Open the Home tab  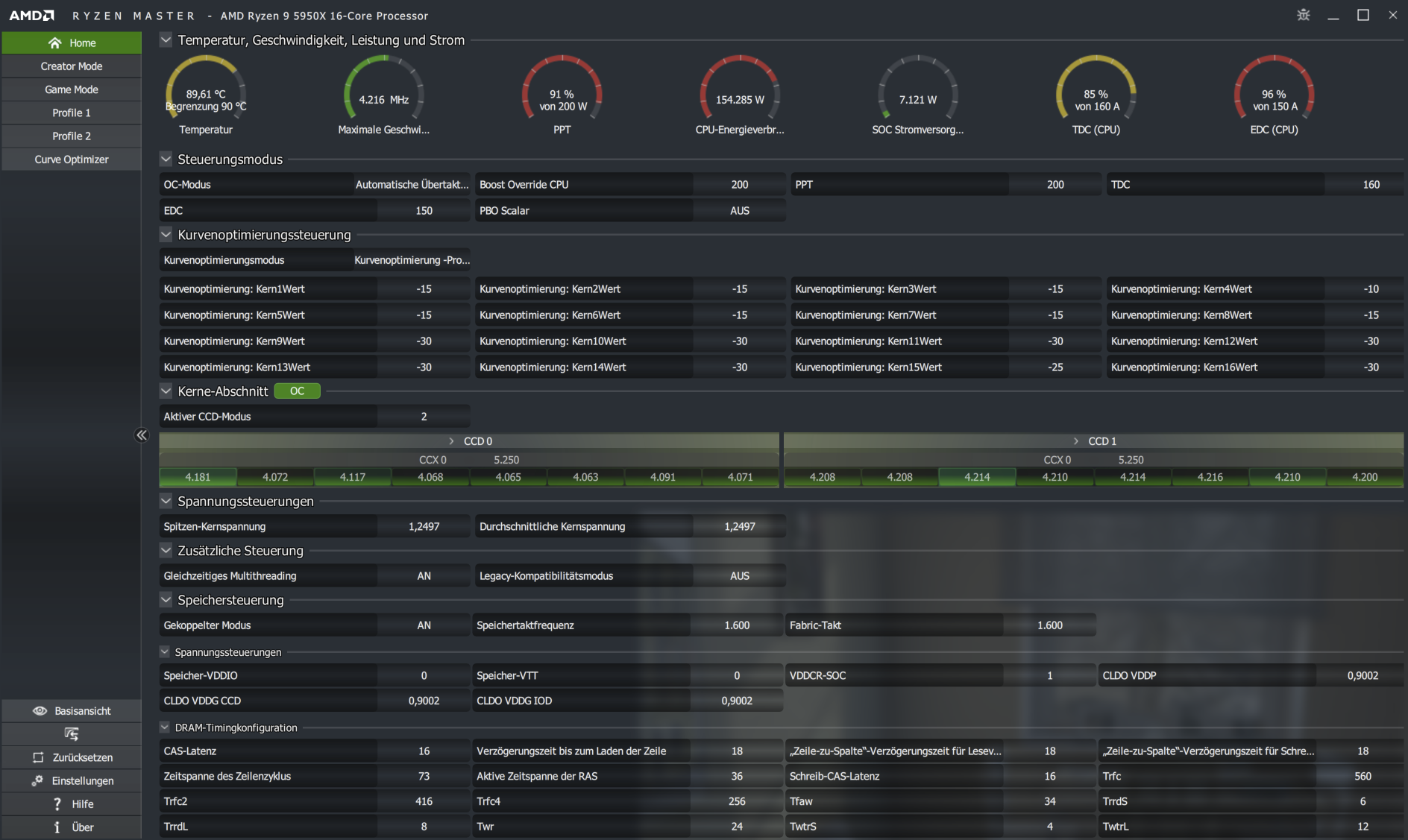pyautogui.click(x=72, y=43)
